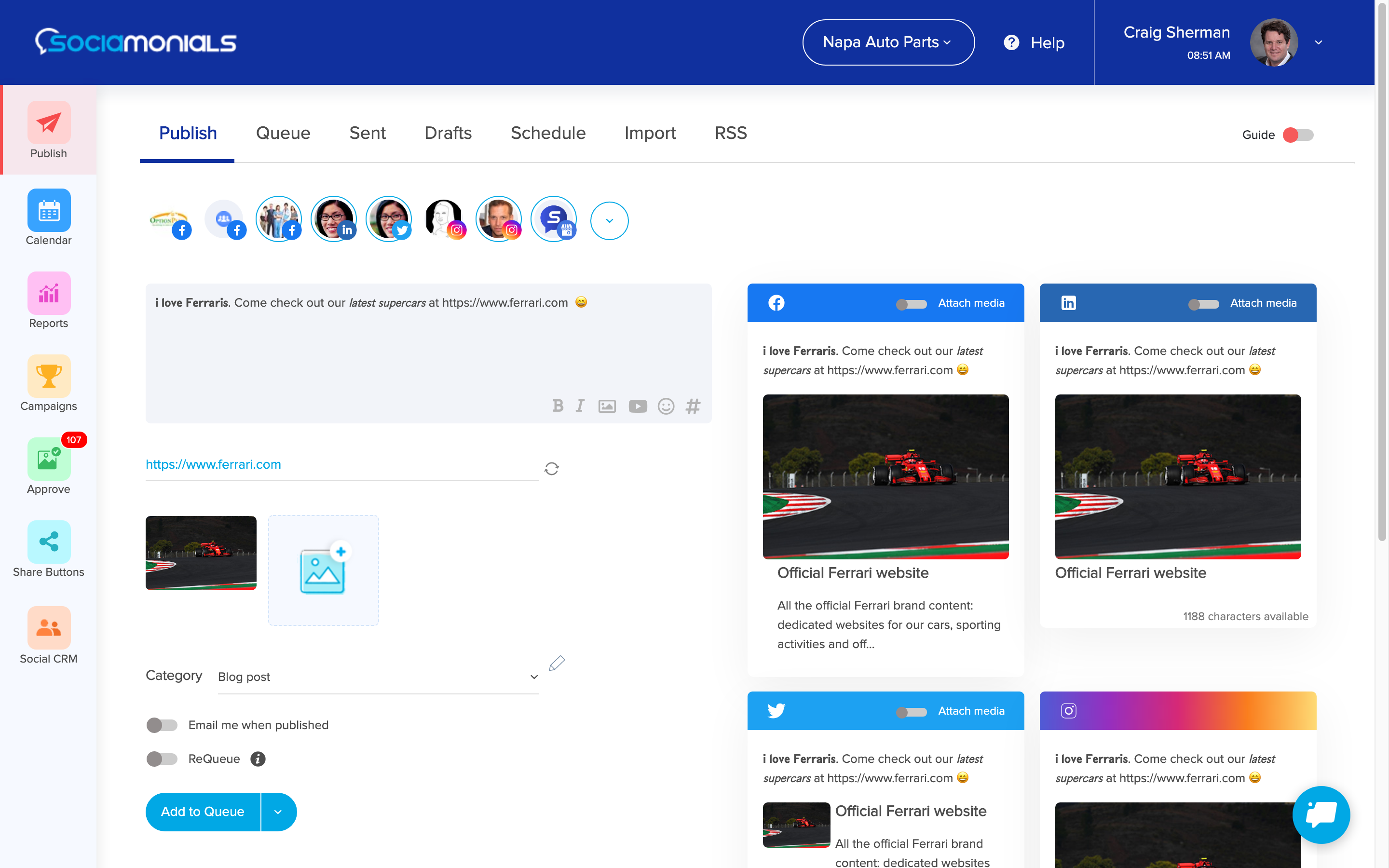Refresh the link preview for ferrari.com
Viewport: 1389px width, 868px height.
pyautogui.click(x=552, y=468)
